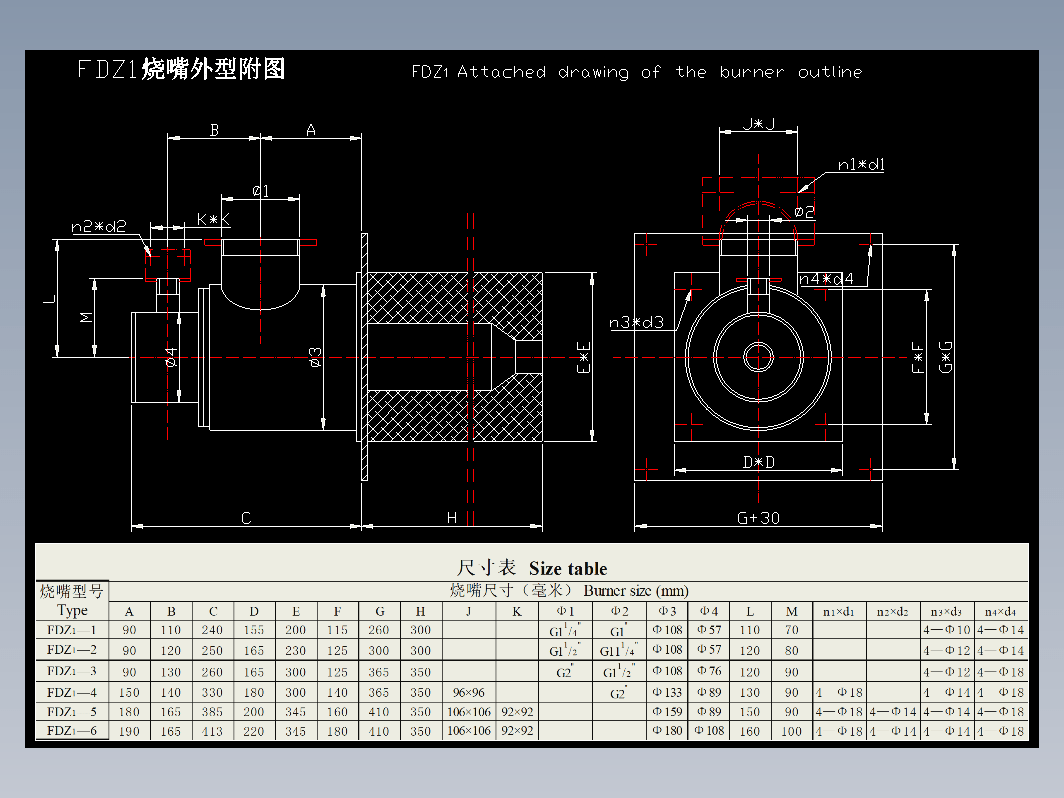The image size is (1064, 798).
Task: Click the 'Φ159' cell in the table
Action: coord(668,712)
